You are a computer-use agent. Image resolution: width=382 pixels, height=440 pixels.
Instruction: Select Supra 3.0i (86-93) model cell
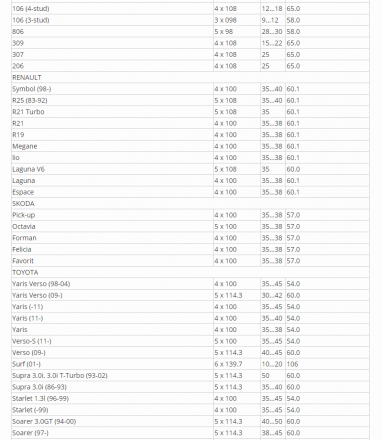tap(112, 387)
